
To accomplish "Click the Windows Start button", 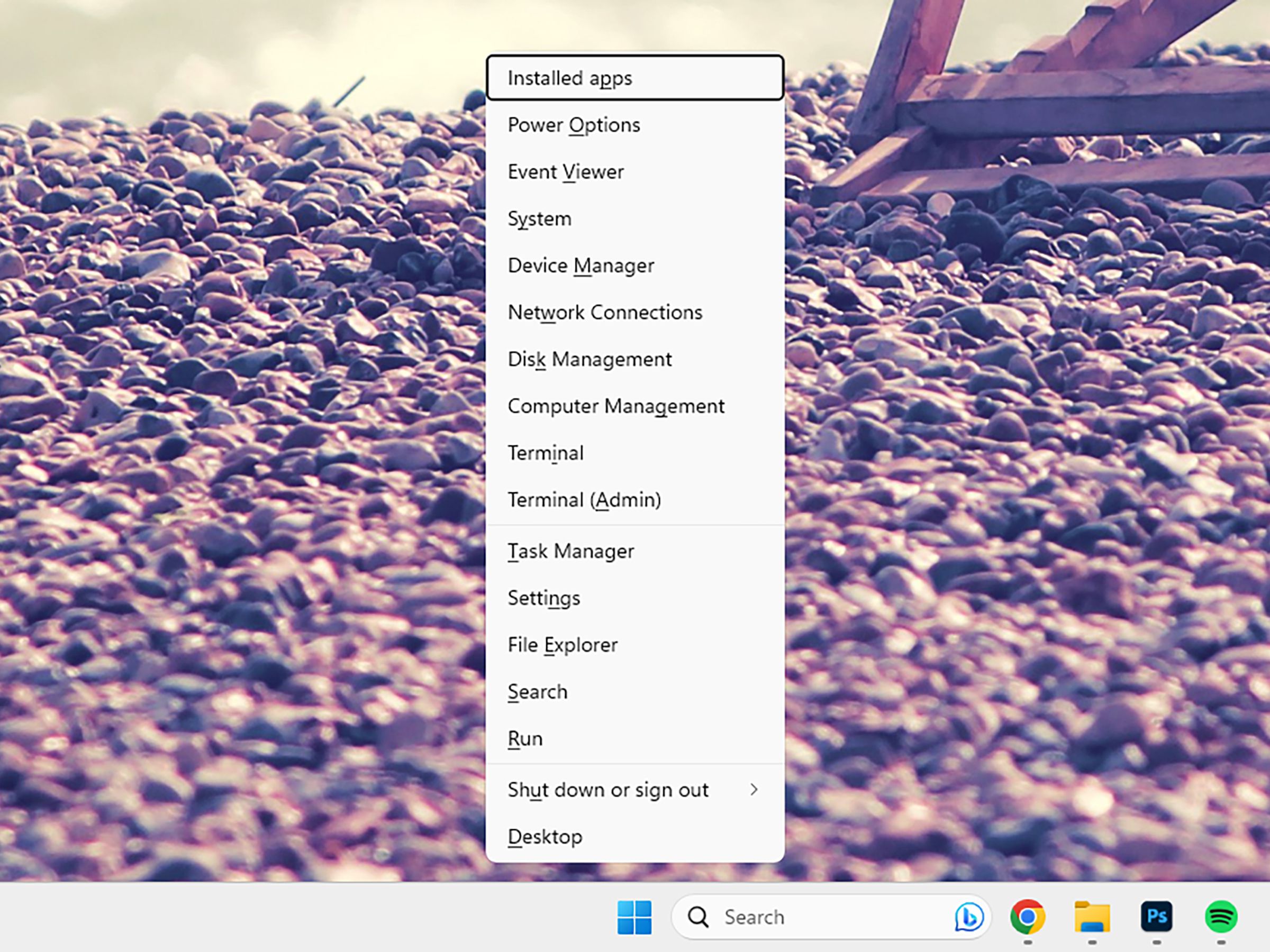I will (634, 916).
